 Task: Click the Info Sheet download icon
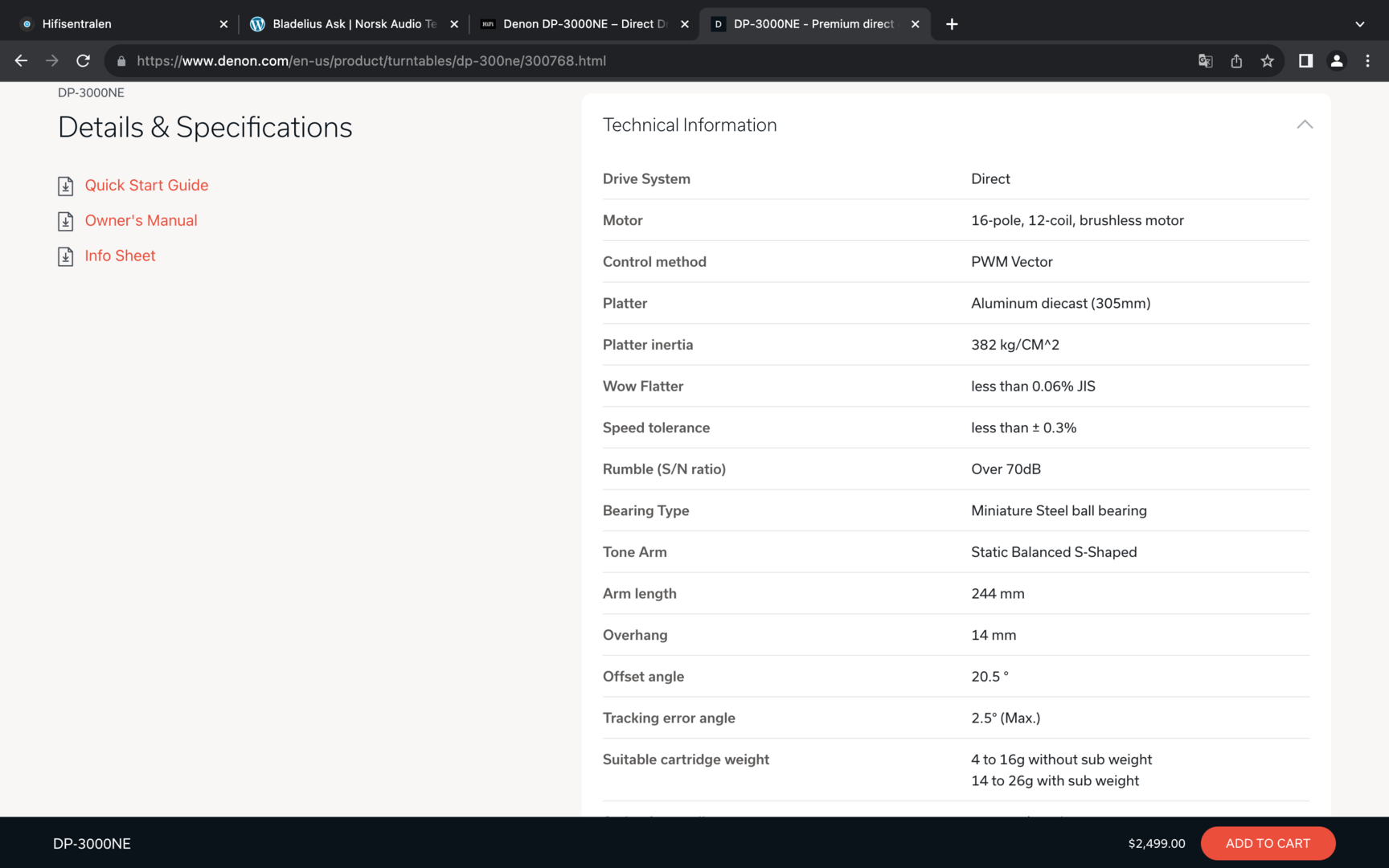[x=66, y=257]
